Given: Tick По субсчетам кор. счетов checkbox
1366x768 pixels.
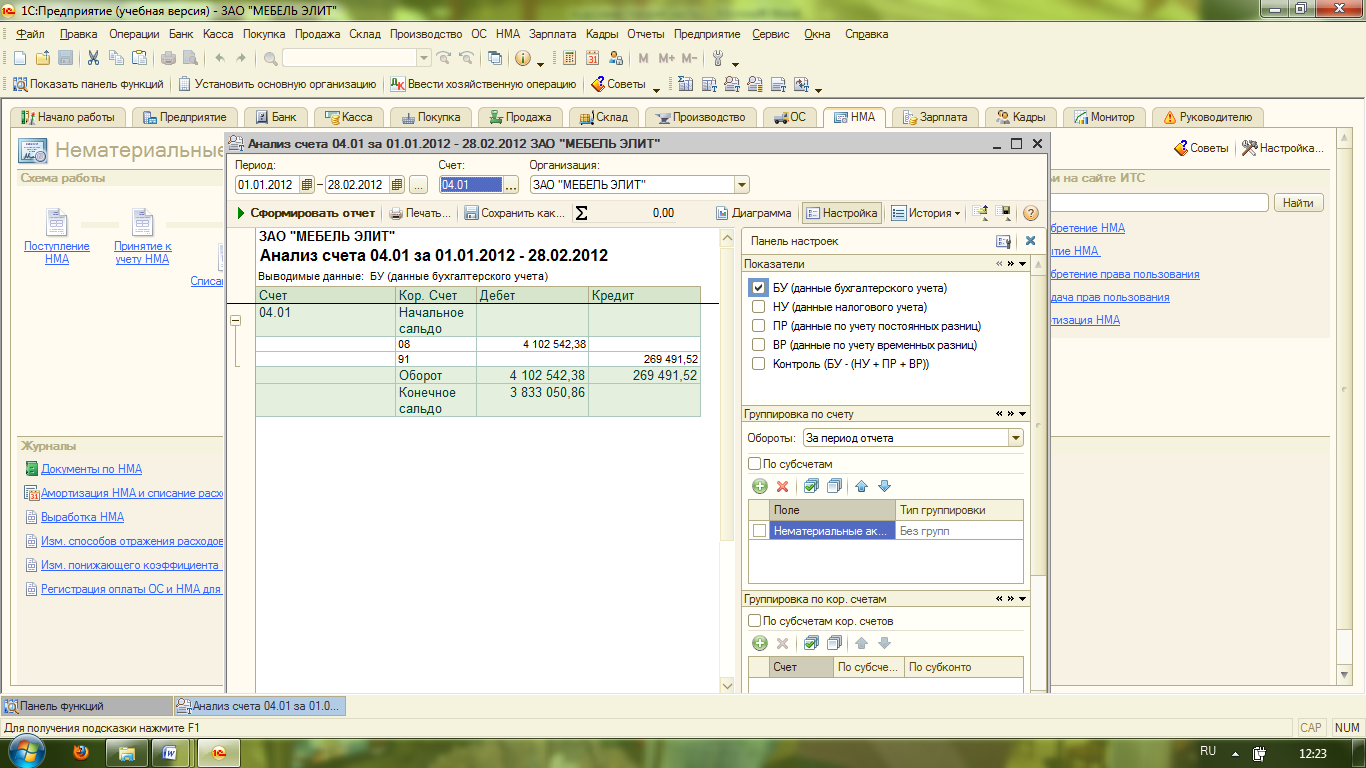Looking at the screenshot, I should 755,621.
